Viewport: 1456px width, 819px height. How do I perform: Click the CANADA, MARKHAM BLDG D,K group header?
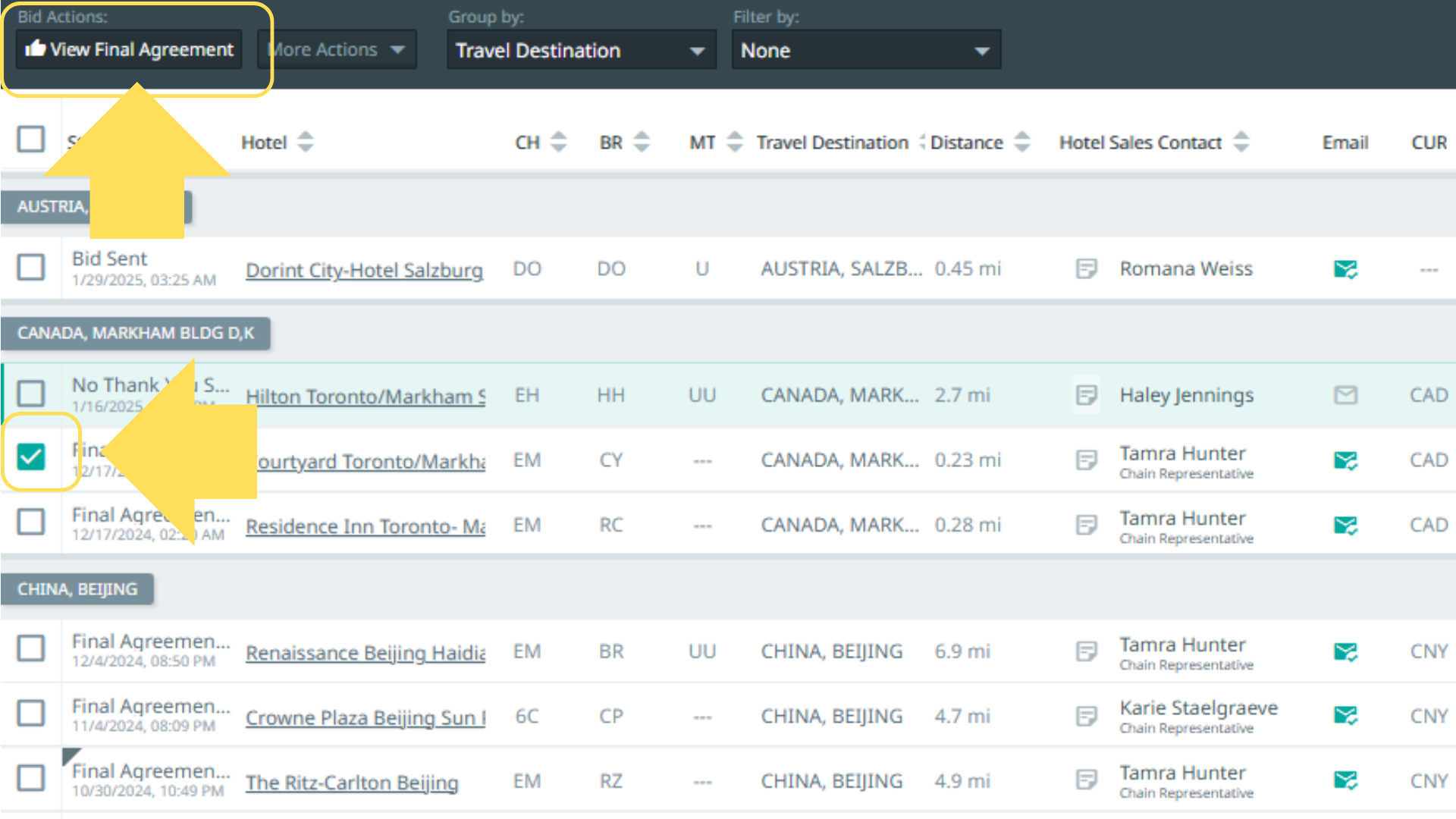coord(135,334)
